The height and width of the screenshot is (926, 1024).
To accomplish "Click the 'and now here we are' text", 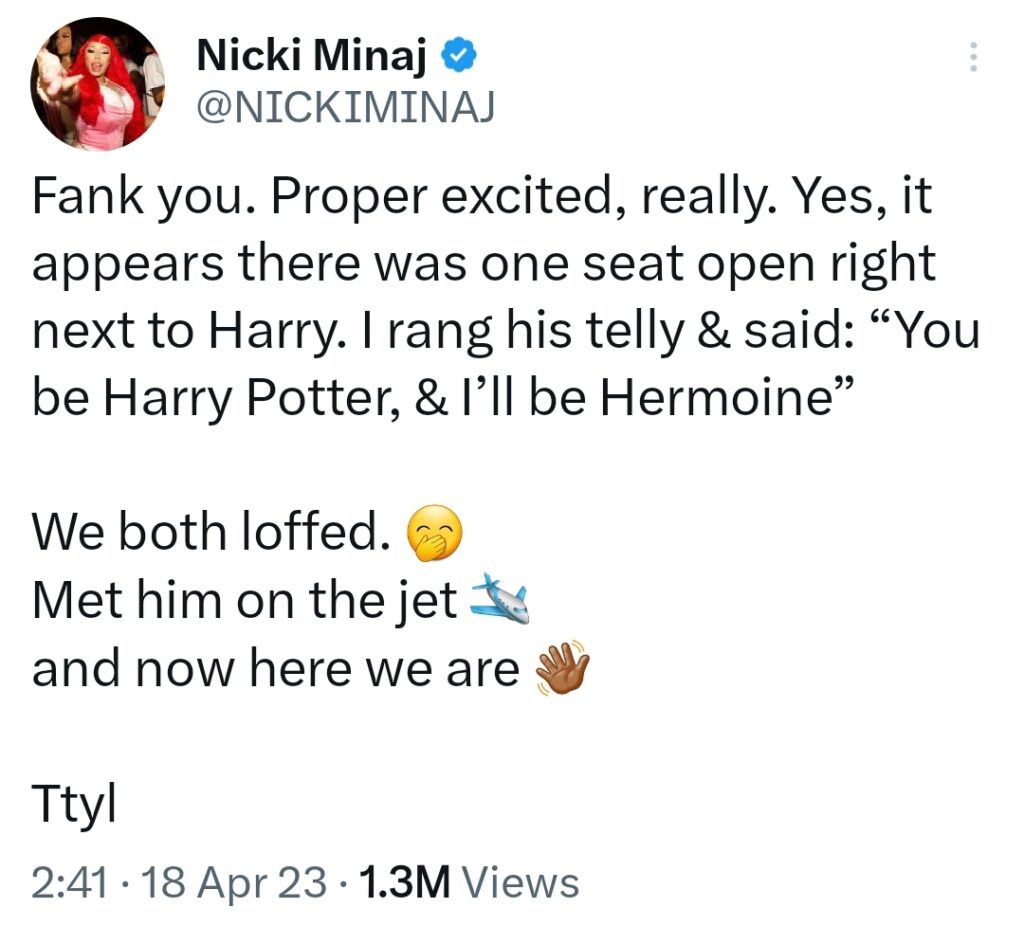I will pos(275,670).
